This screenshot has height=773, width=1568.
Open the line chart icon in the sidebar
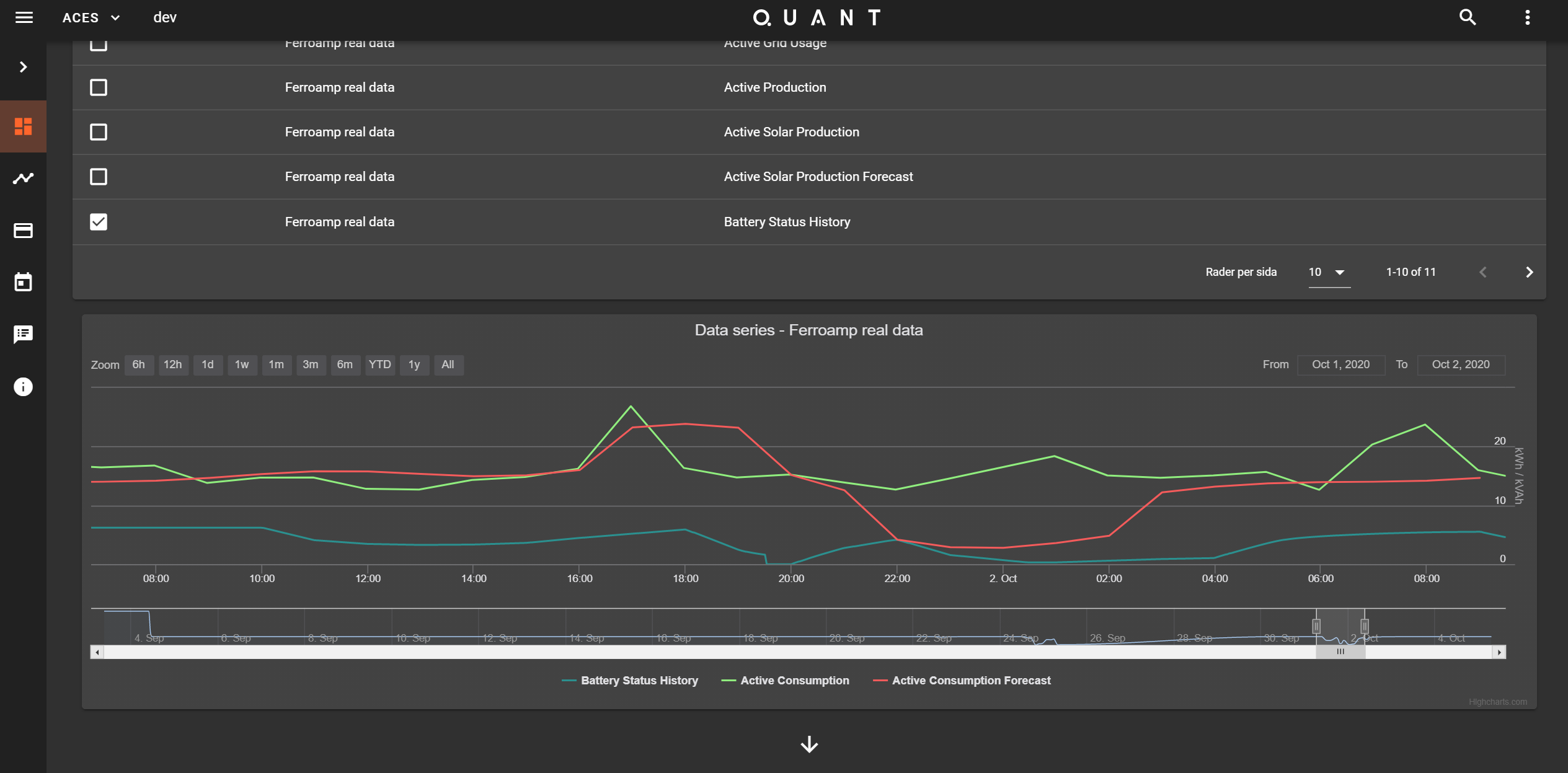[x=24, y=179]
